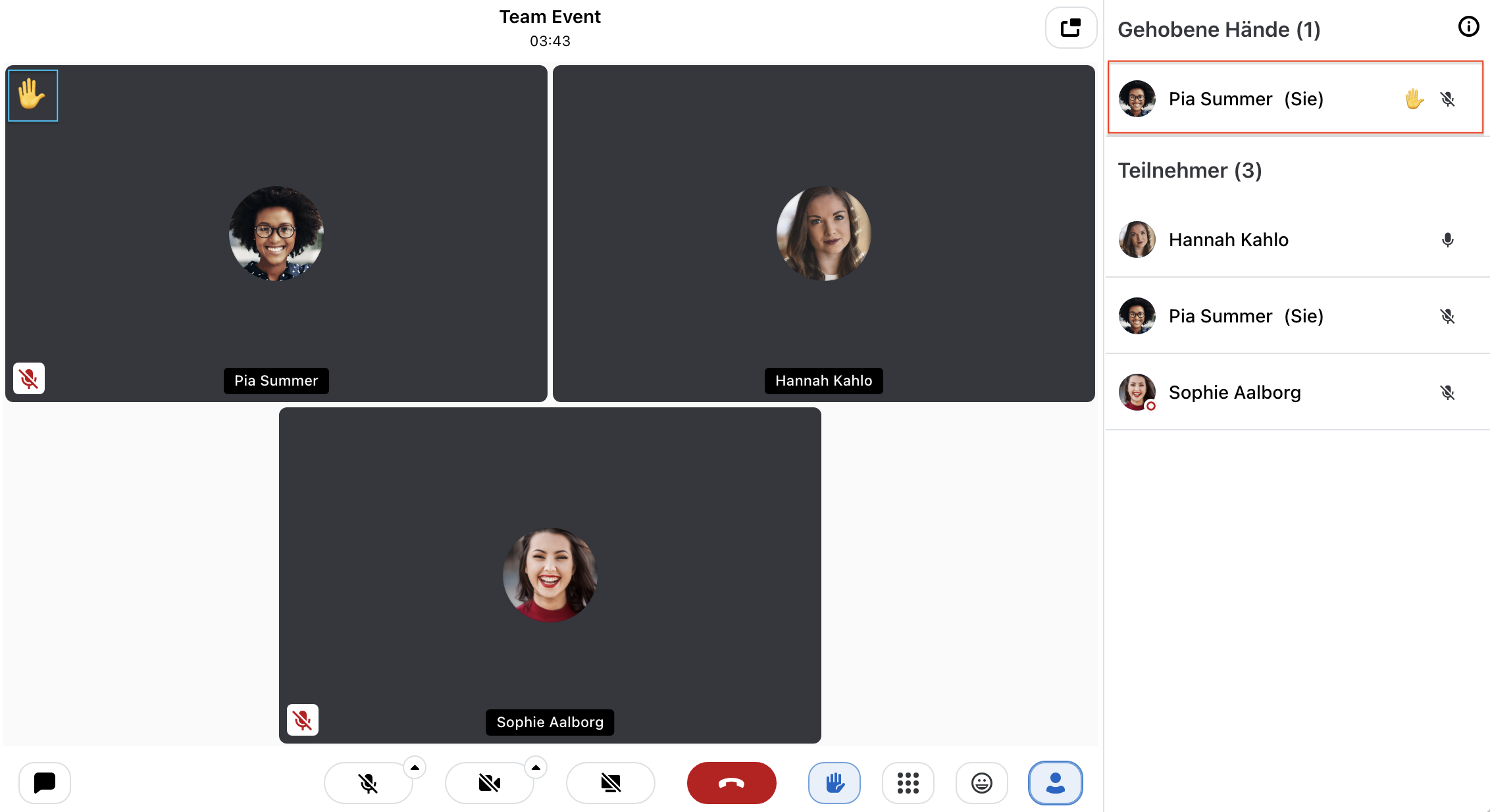This screenshot has height=812, width=1490.
Task: Click Hannah Kahlo's microphone icon in list
Action: (1448, 240)
